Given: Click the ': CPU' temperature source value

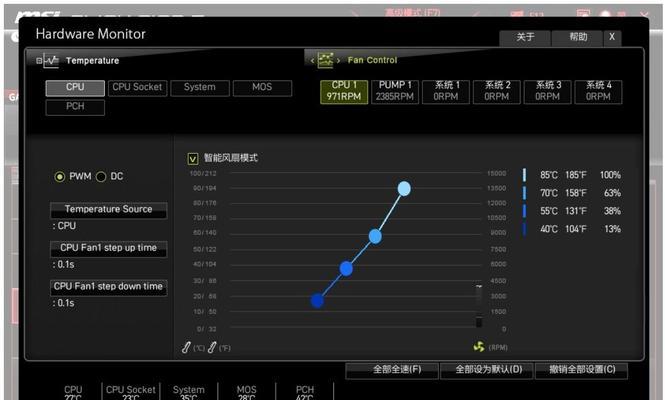Looking at the screenshot, I should [x=64, y=226].
